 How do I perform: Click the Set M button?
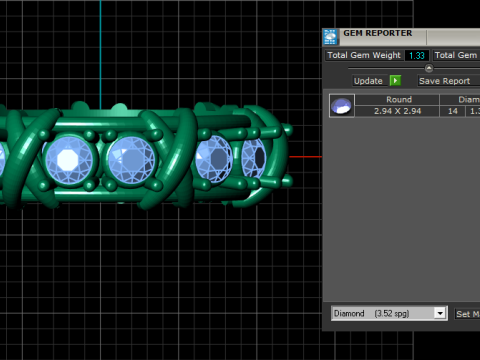[468, 314]
